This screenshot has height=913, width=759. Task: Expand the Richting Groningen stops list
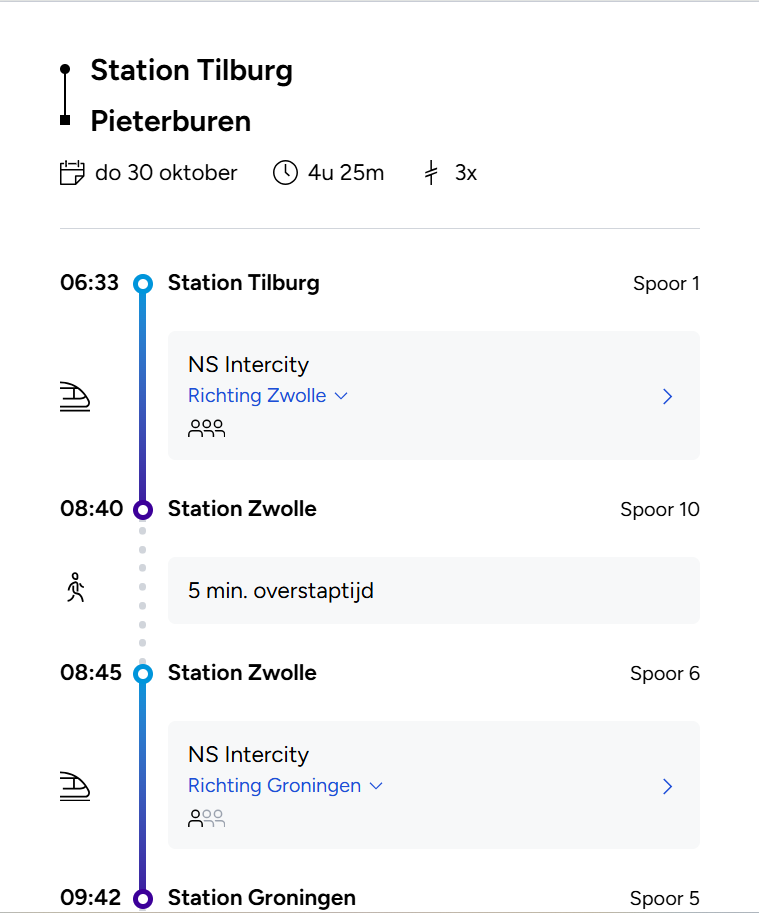(285, 786)
